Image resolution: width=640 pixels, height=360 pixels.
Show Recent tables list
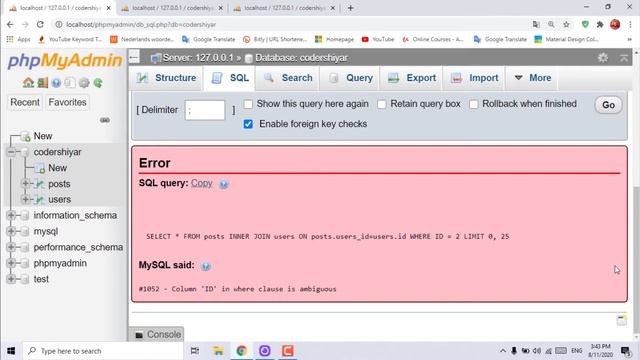pos(25,102)
